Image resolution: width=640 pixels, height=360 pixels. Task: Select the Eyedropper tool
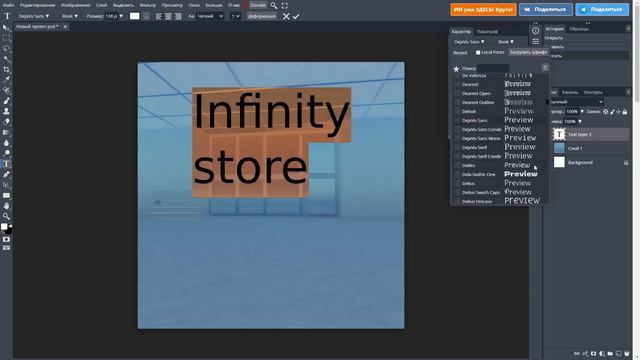6,80
